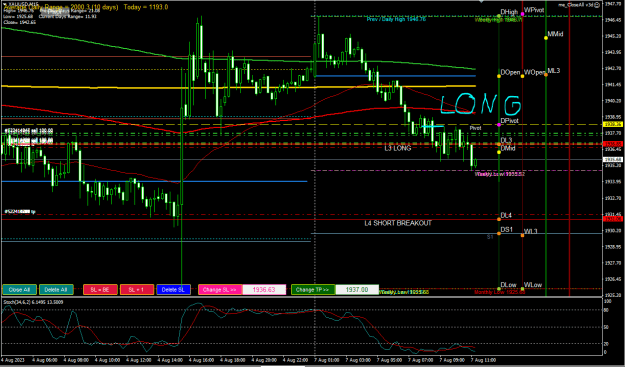This screenshot has height=367, width=625.
Task: Click the take profit value field 1937.00
Action: pyautogui.click(x=357, y=290)
